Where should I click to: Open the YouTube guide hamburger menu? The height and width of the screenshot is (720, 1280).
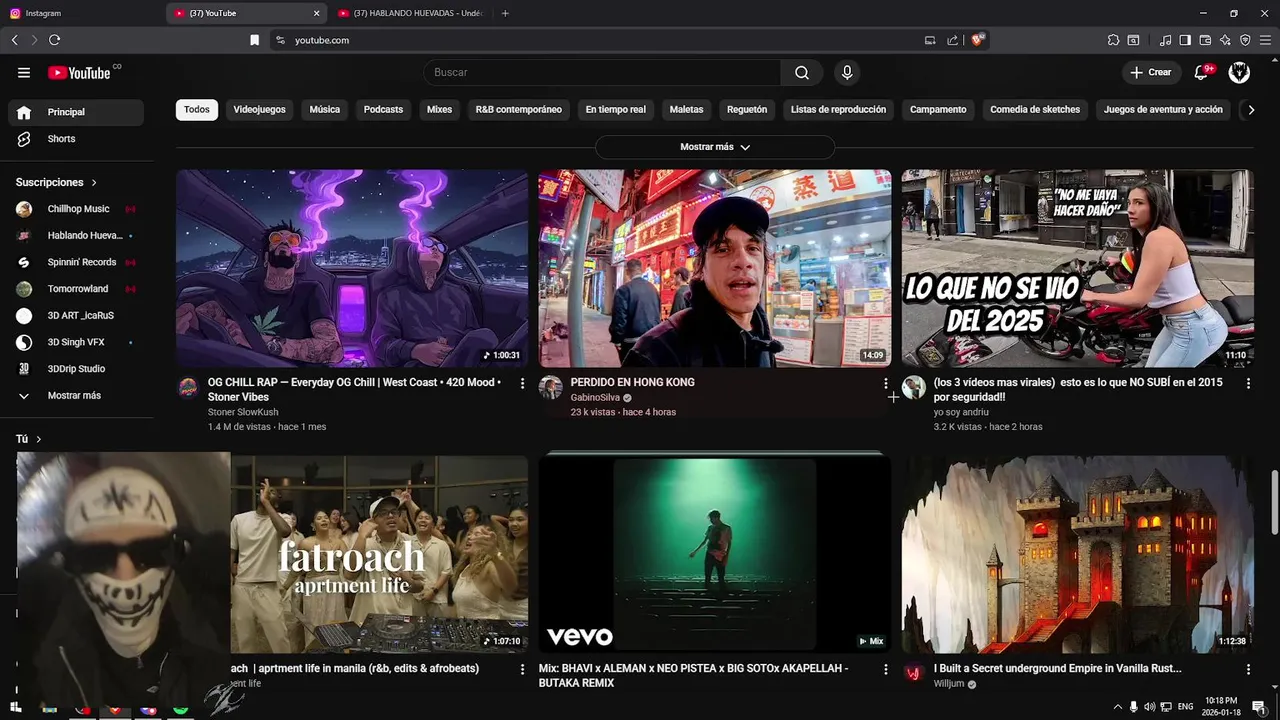[24, 72]
